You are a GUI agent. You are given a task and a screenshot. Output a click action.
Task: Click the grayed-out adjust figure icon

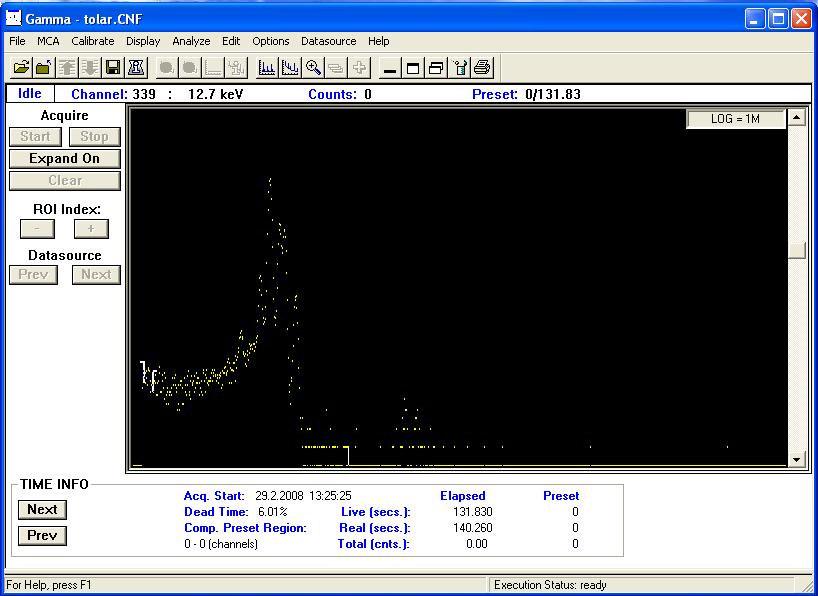click(x=236, y=68)
